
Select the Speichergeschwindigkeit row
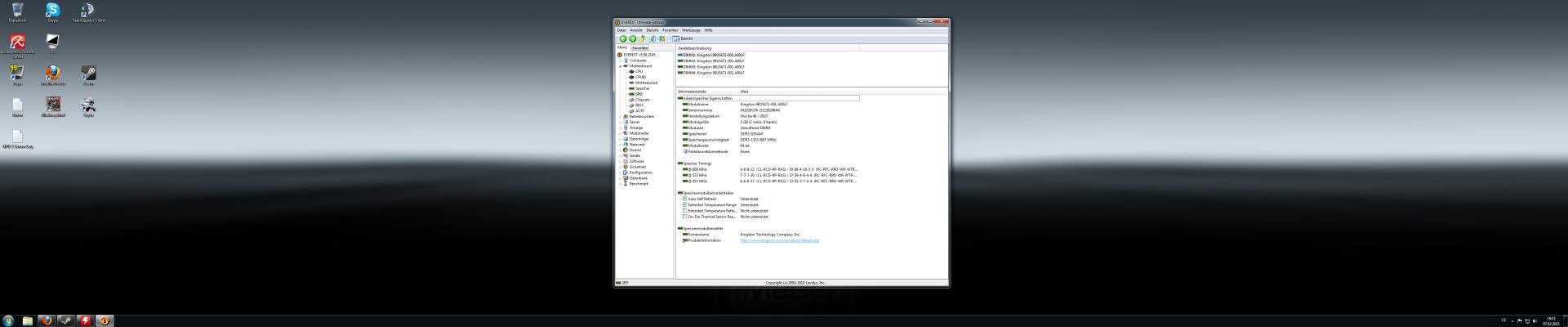(768, 140)
